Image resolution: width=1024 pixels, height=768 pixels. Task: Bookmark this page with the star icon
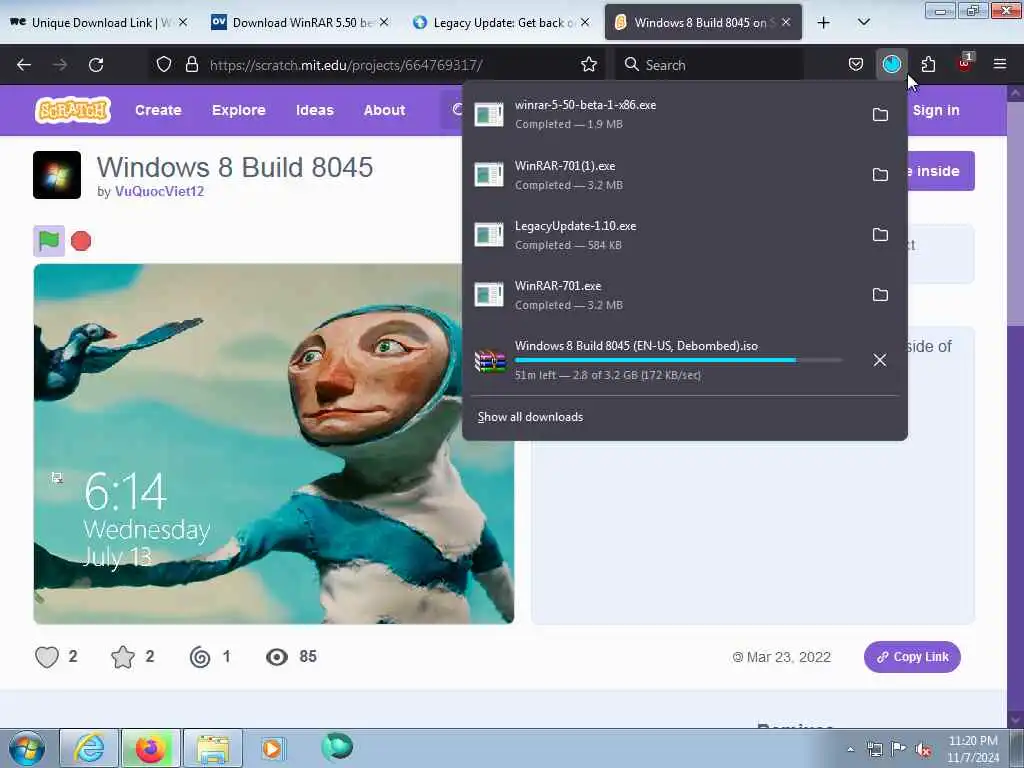pos(589,64)
